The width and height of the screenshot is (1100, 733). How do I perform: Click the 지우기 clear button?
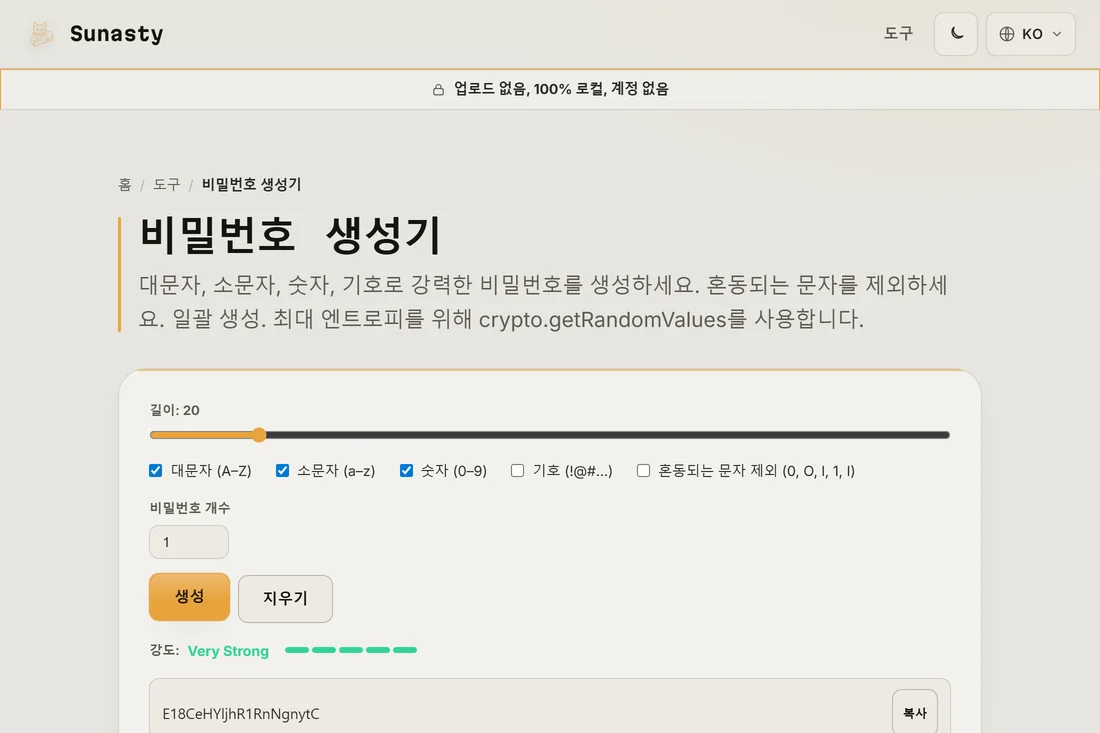click(x=286, y=598)
